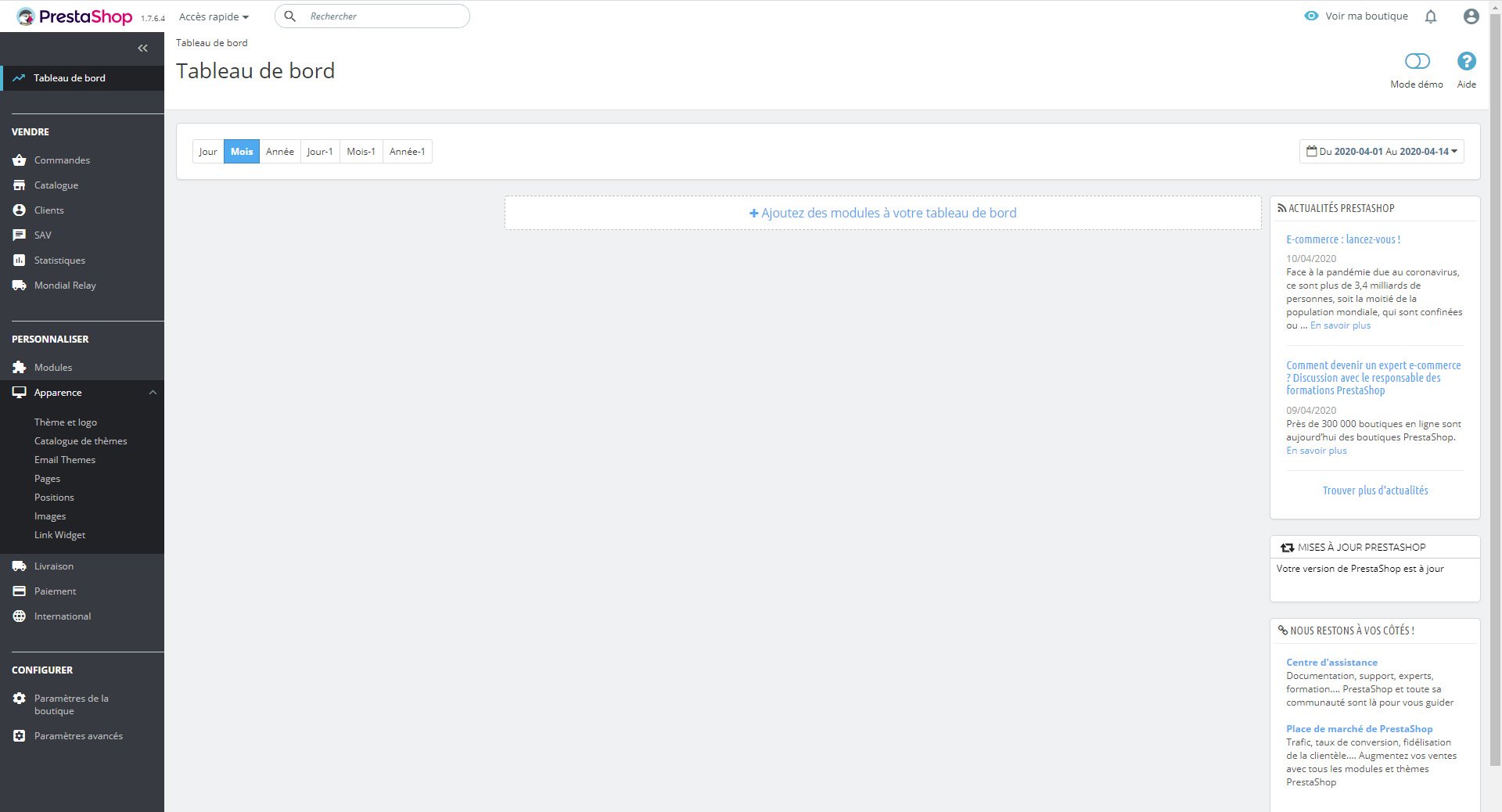1502x812 pixels.
Task: Click the Catalogue store icon
Action: (20, 185)
